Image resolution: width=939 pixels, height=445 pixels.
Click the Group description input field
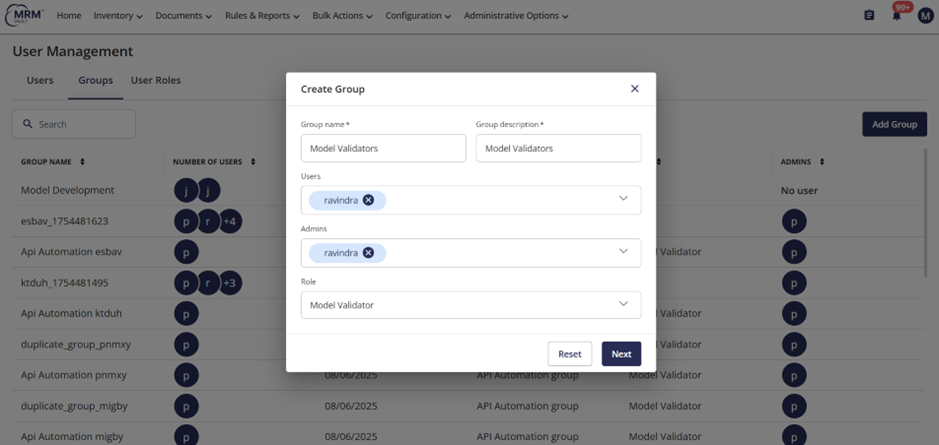[x=558, y=148]
